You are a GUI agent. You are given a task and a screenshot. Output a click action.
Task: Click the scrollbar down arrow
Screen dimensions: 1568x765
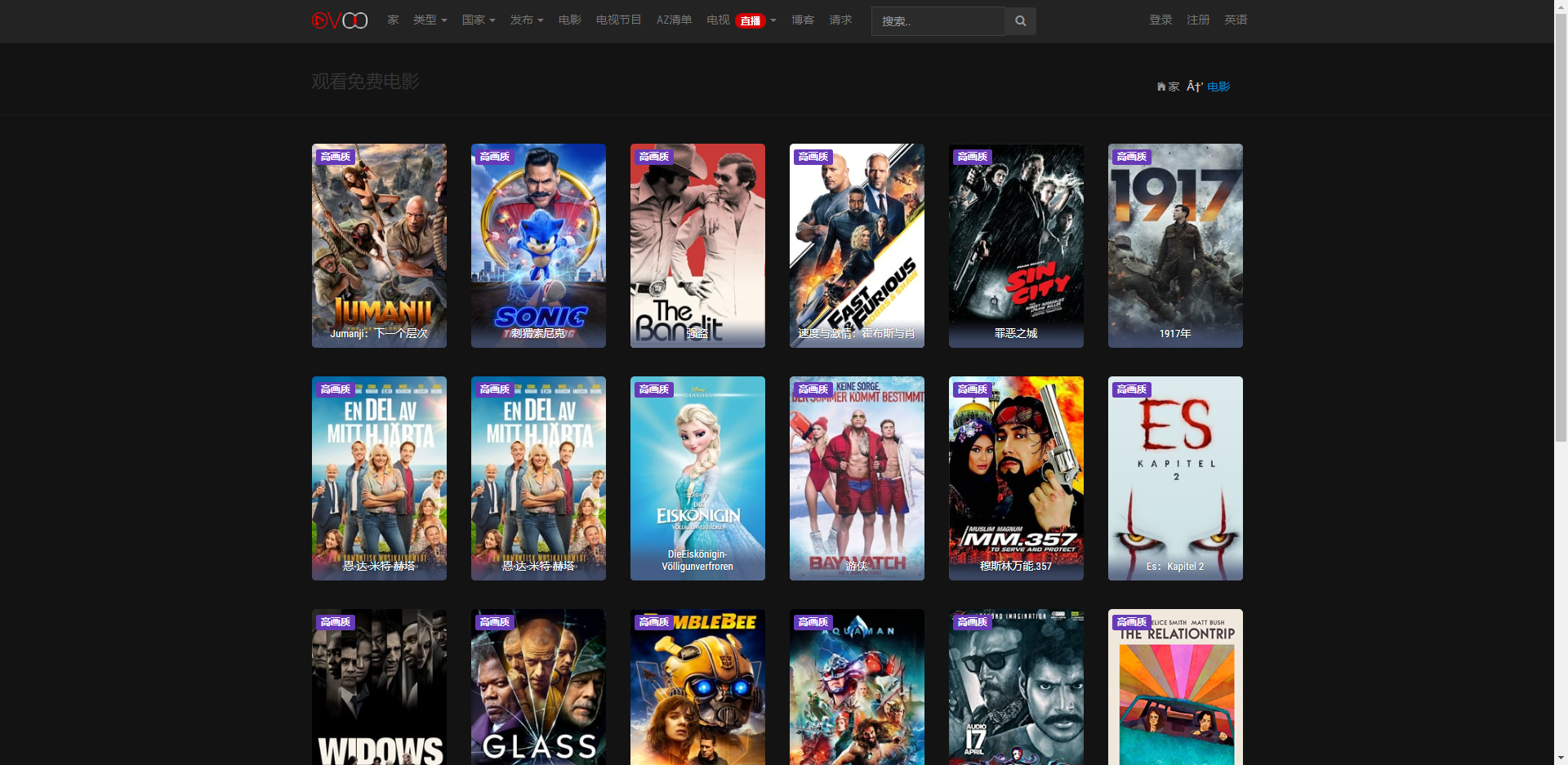1561,758
